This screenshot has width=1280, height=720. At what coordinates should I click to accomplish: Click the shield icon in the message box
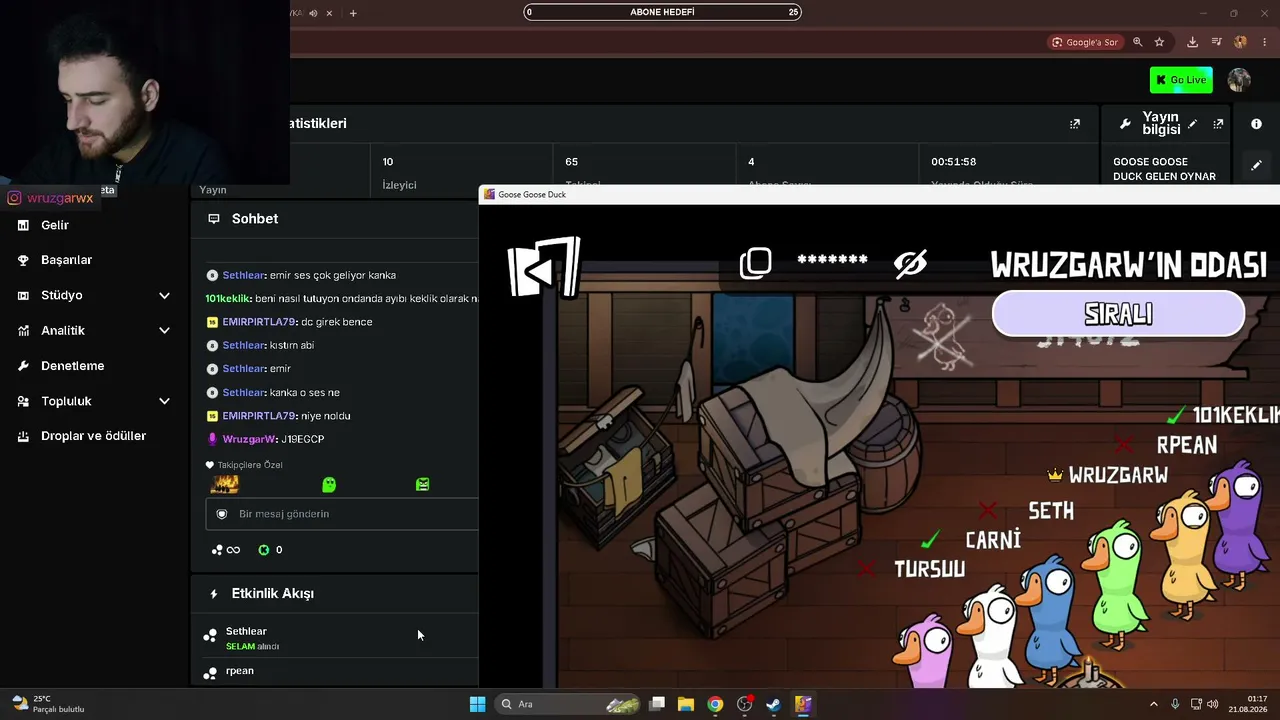tap(222, 514)
